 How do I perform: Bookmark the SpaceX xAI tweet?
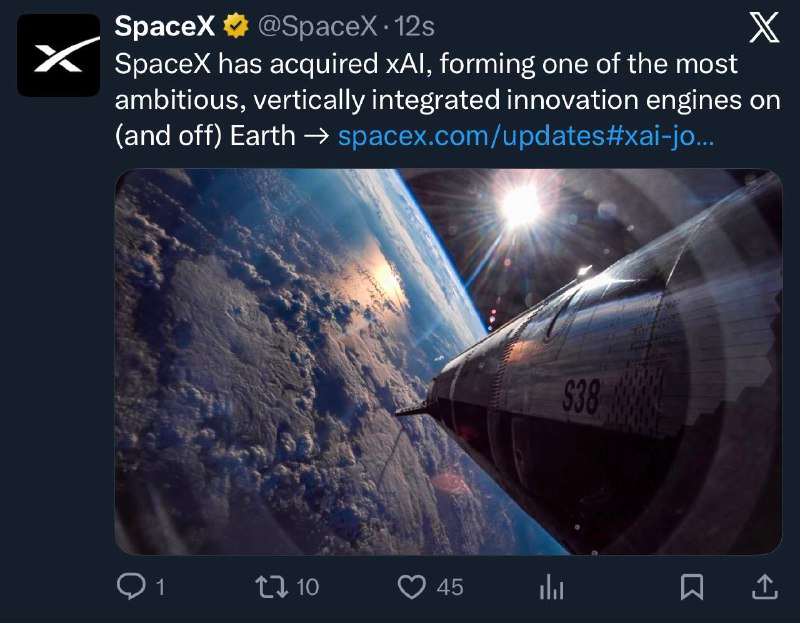[x=691, y=586]
